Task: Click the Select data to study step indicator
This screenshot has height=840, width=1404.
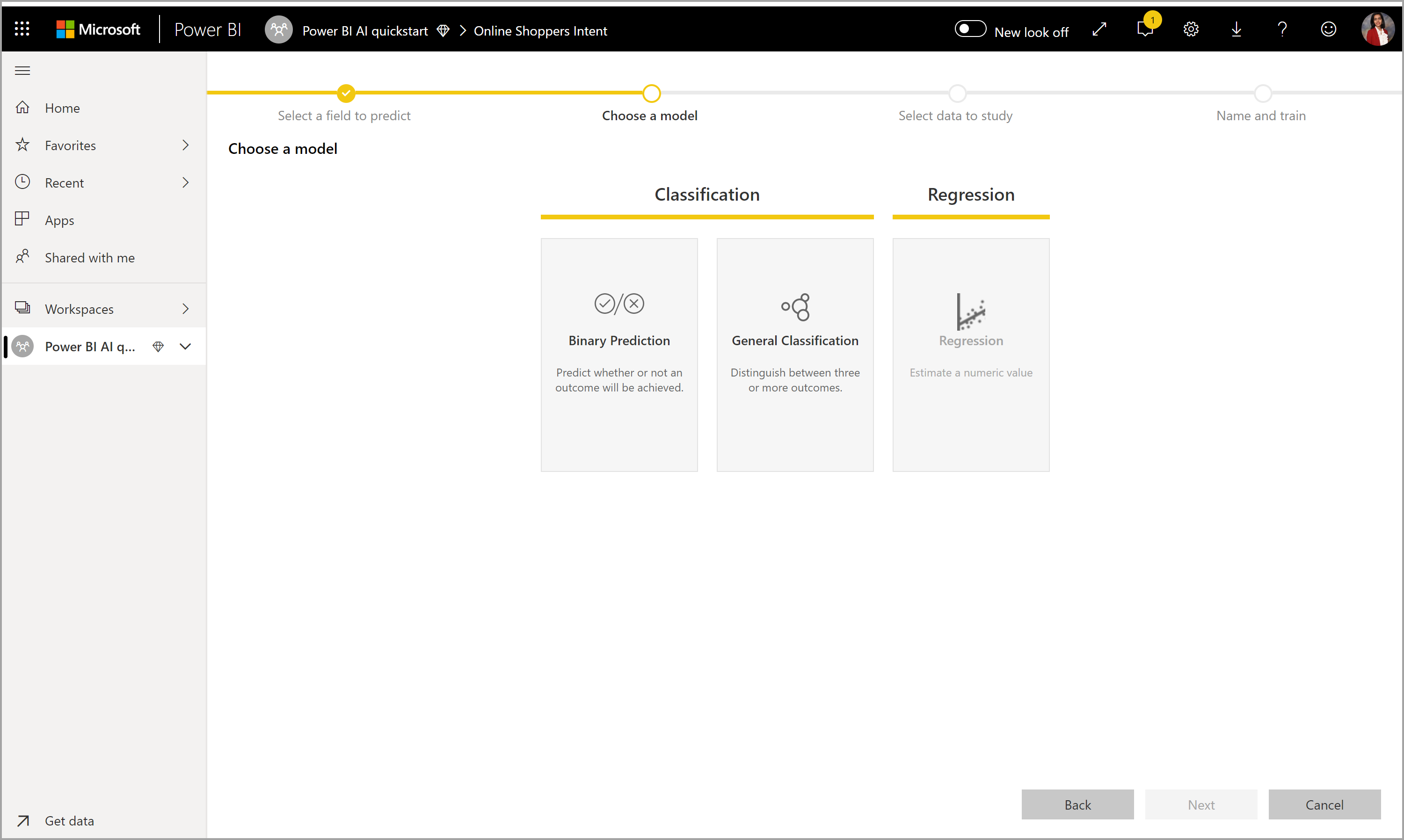Action: pyautogui.click(x=955, y=93)
